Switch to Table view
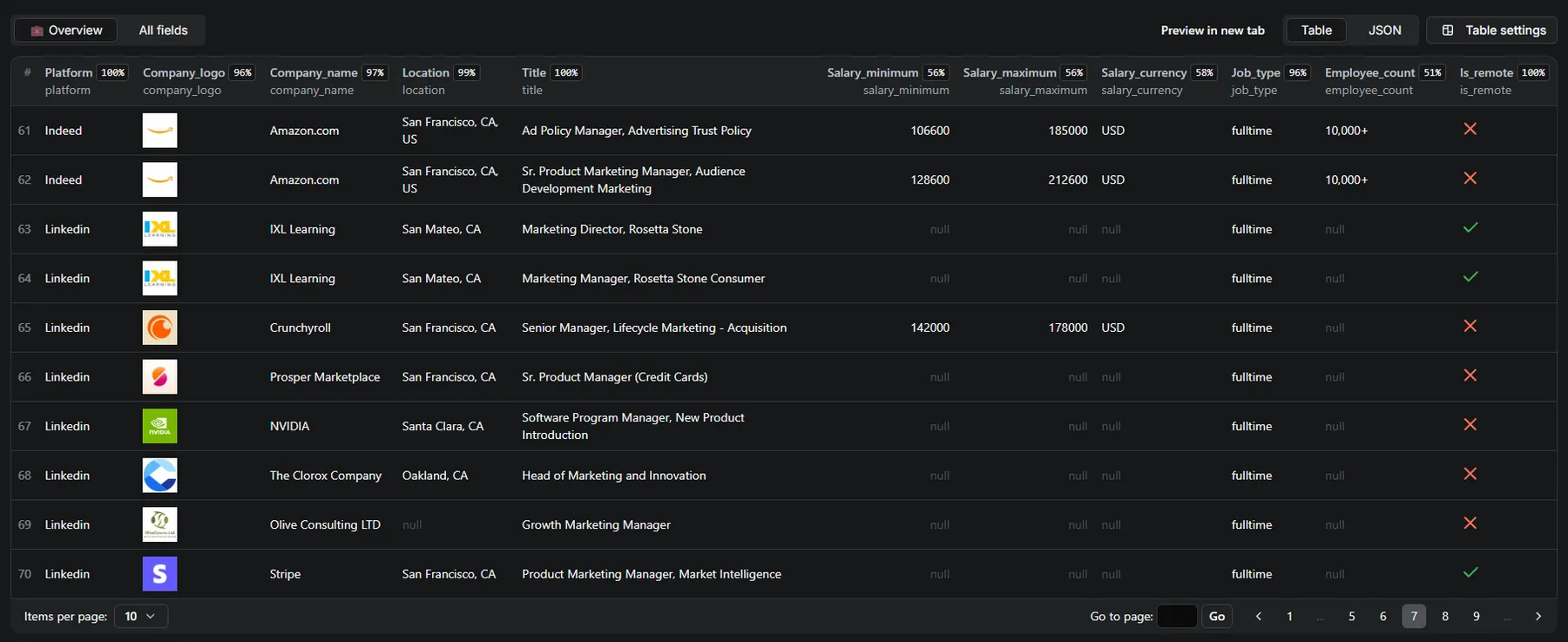 [1316, 30]
